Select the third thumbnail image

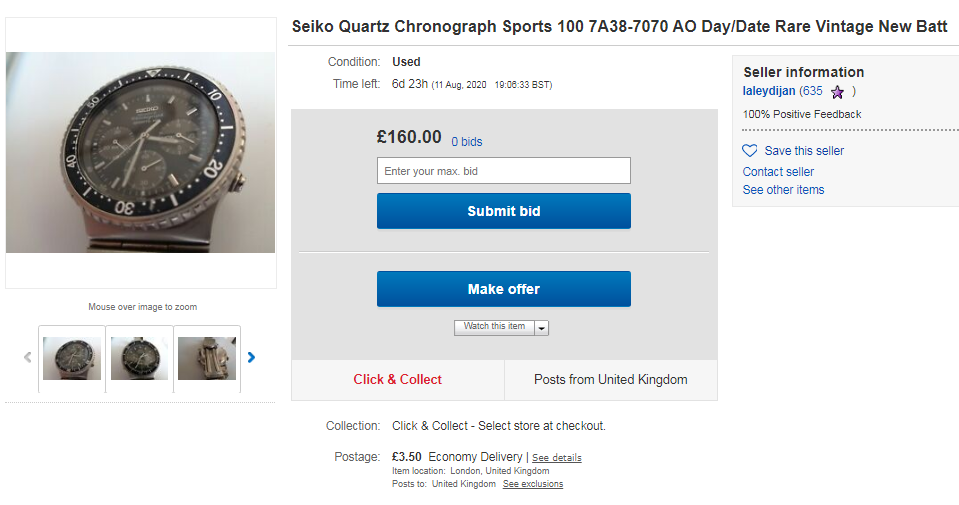click(x=207, y=358)
